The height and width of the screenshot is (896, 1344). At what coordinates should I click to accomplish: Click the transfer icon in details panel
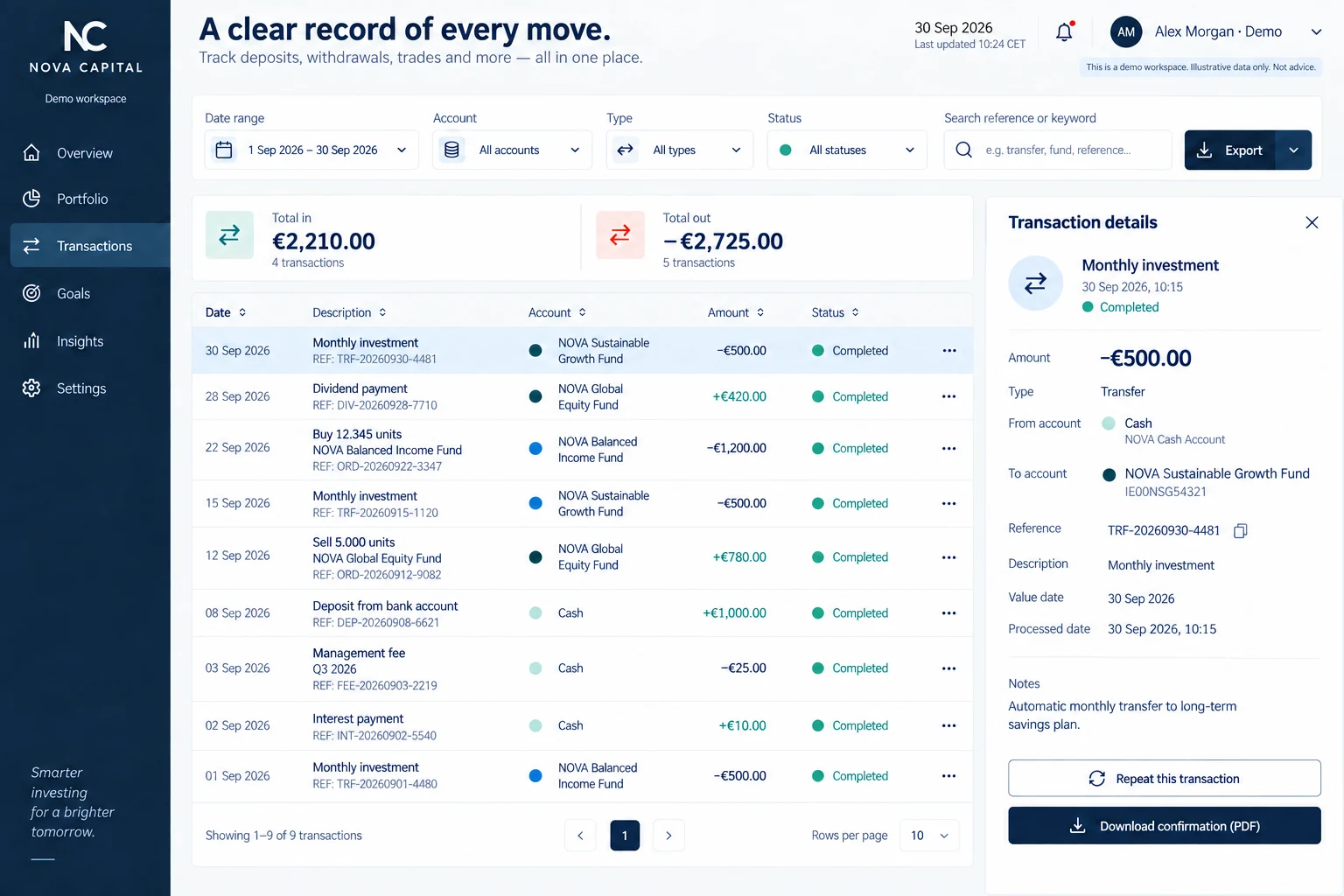point(1035,283)
